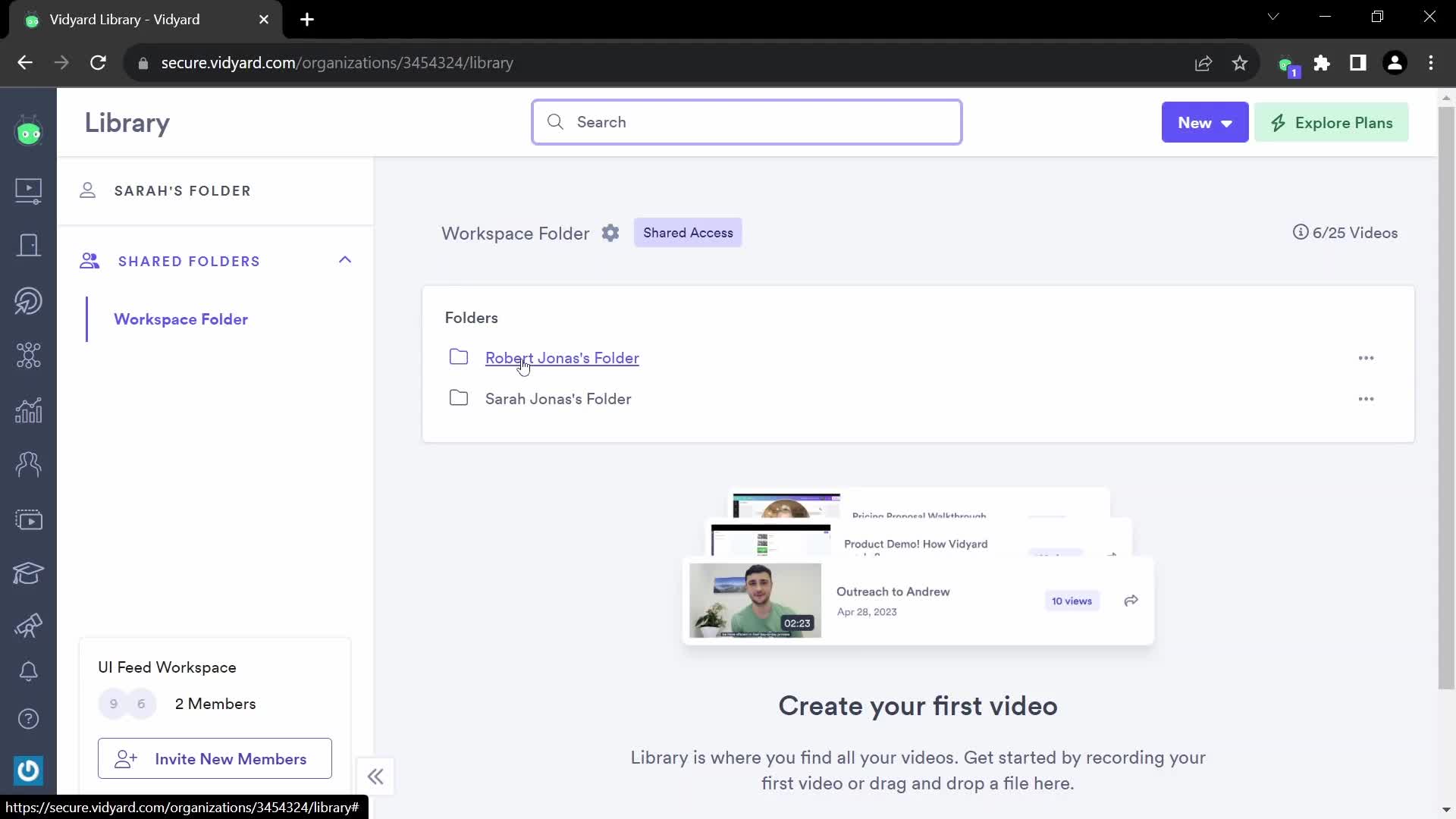Open the graduation cap learning icon

click(29, 573)
